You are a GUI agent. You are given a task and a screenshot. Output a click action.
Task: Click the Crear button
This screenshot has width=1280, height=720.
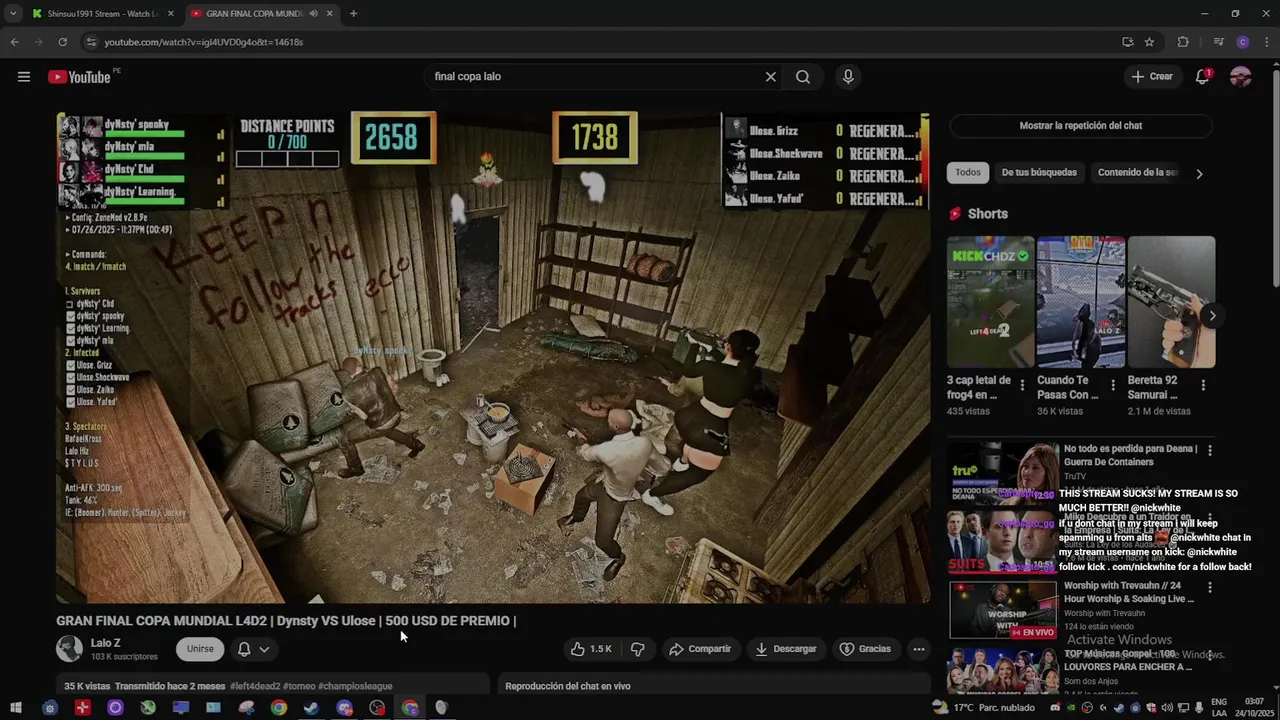click(1151, 77)
